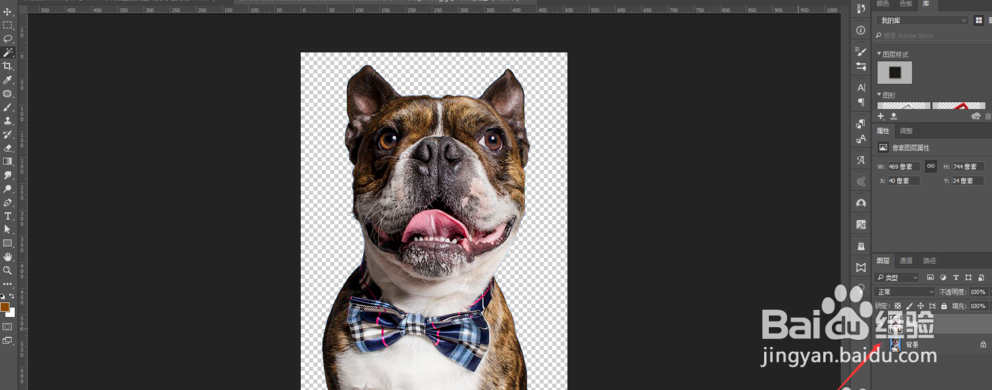Switch to the 库 tab
992x390 pixels.
coord(926,4)
